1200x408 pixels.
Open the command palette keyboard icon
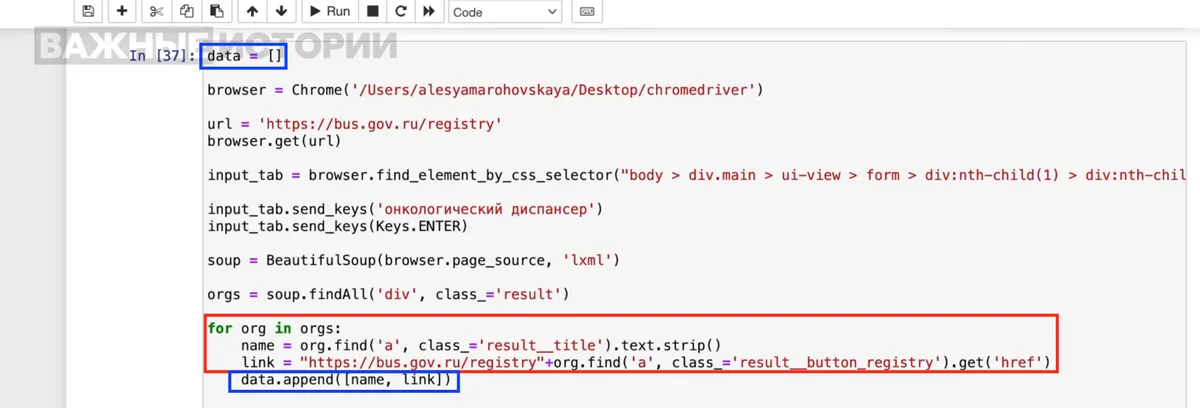587,11
